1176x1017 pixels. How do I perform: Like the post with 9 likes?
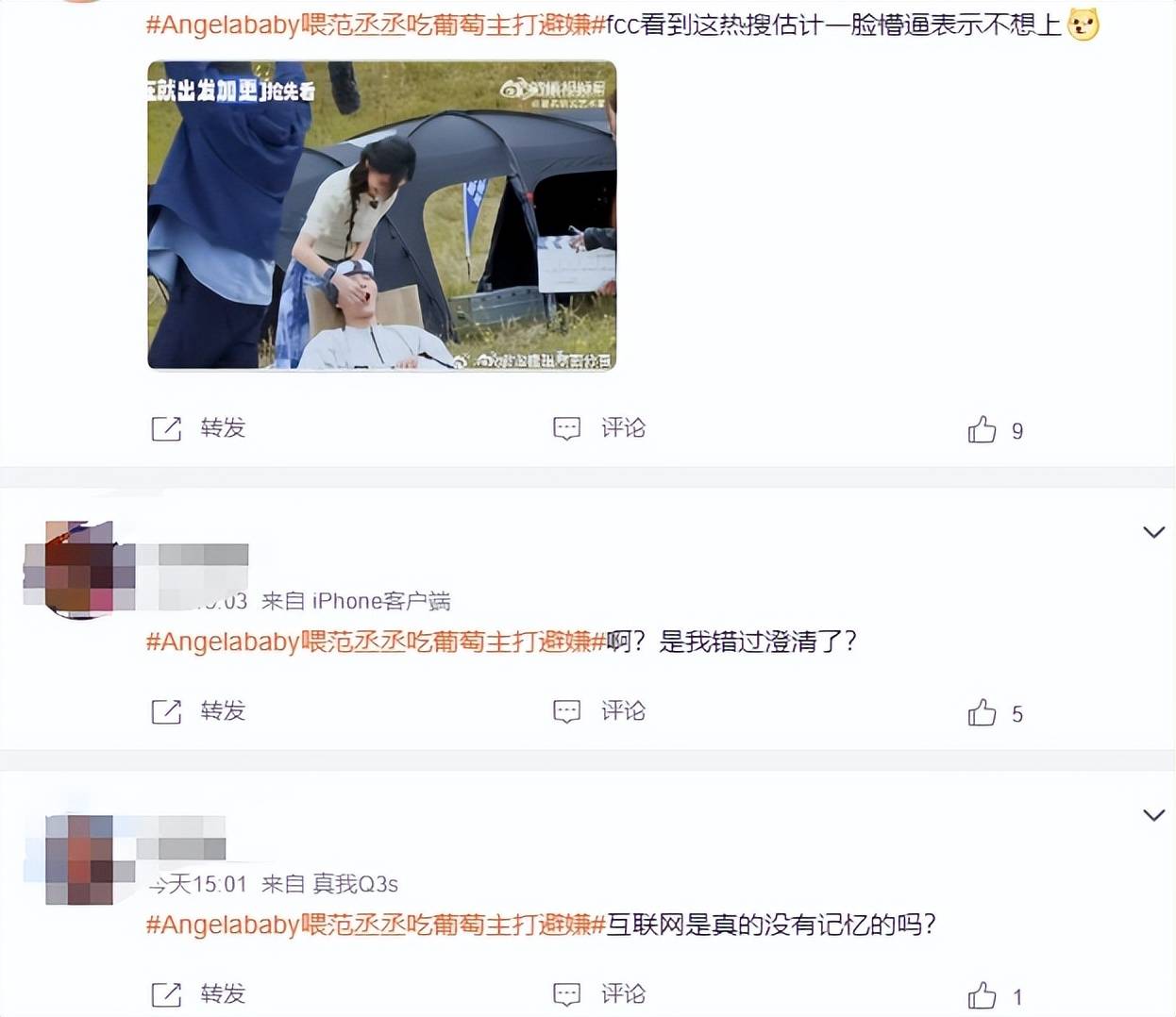point(982,429)
